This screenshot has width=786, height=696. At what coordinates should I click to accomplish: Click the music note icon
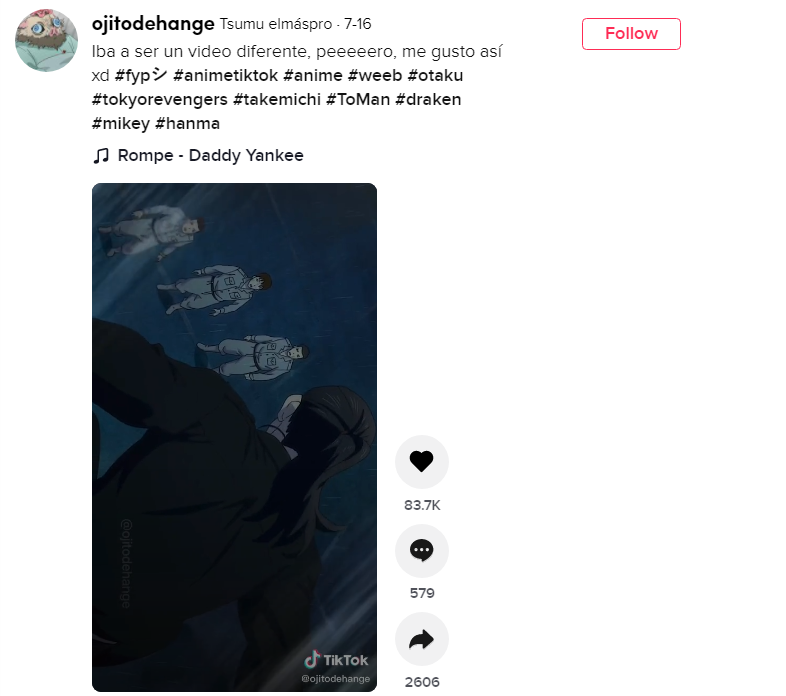(101, 155)
